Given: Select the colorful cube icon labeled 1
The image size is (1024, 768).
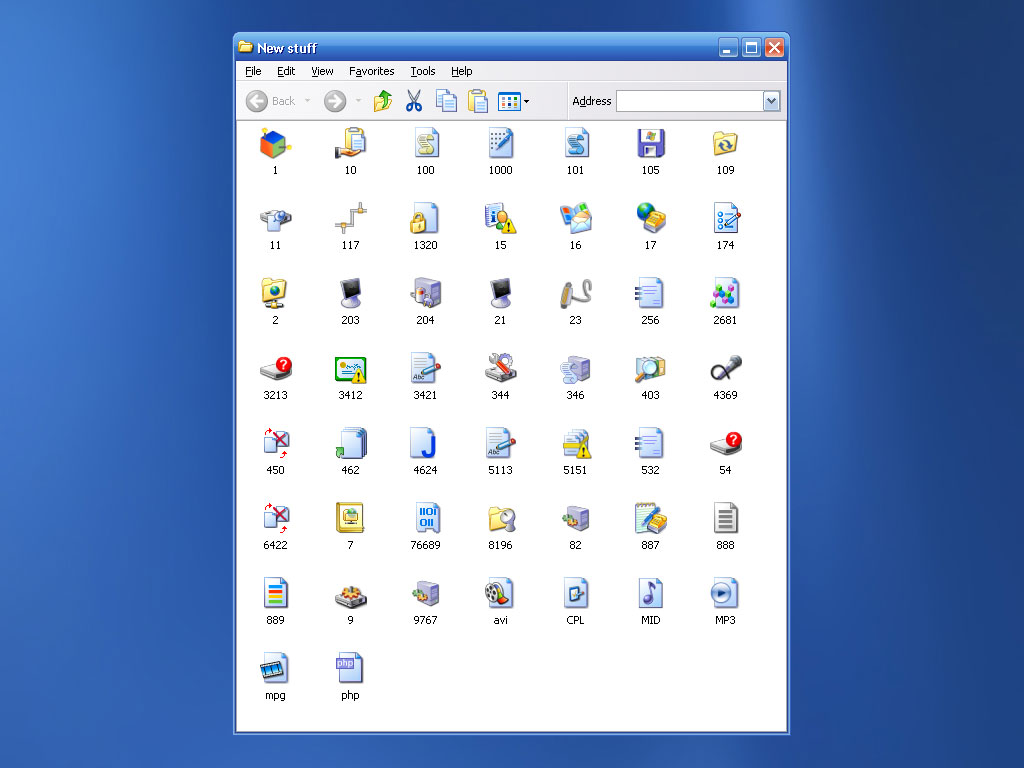Looking at the screenshot, I should pos(275,144).
